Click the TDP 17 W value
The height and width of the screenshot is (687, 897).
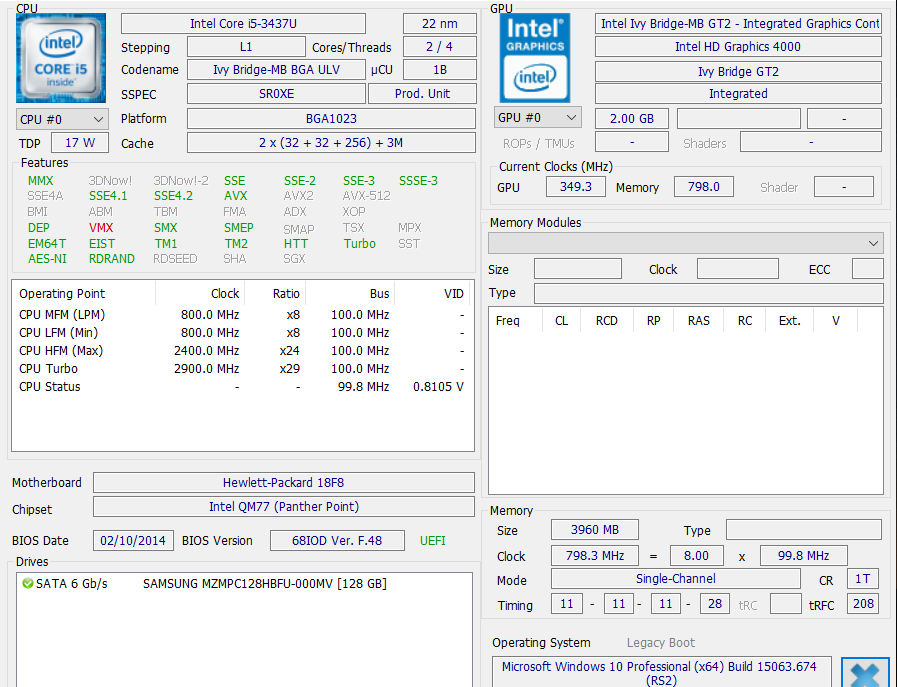click(80, 143)
